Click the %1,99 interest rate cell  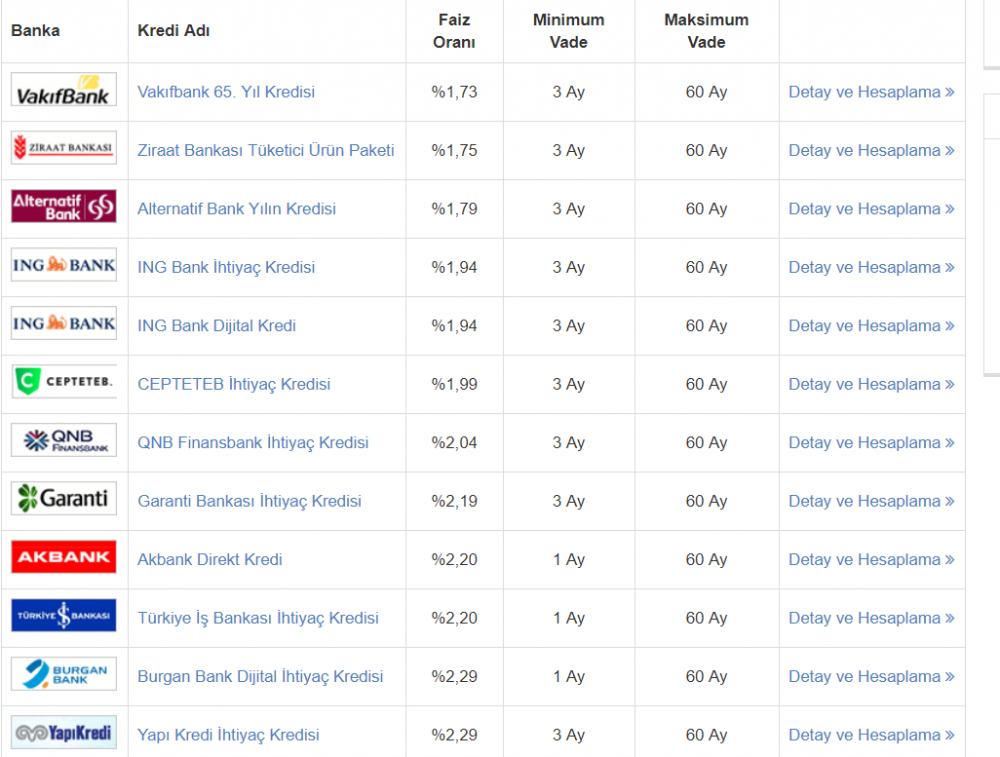(454, 385)
